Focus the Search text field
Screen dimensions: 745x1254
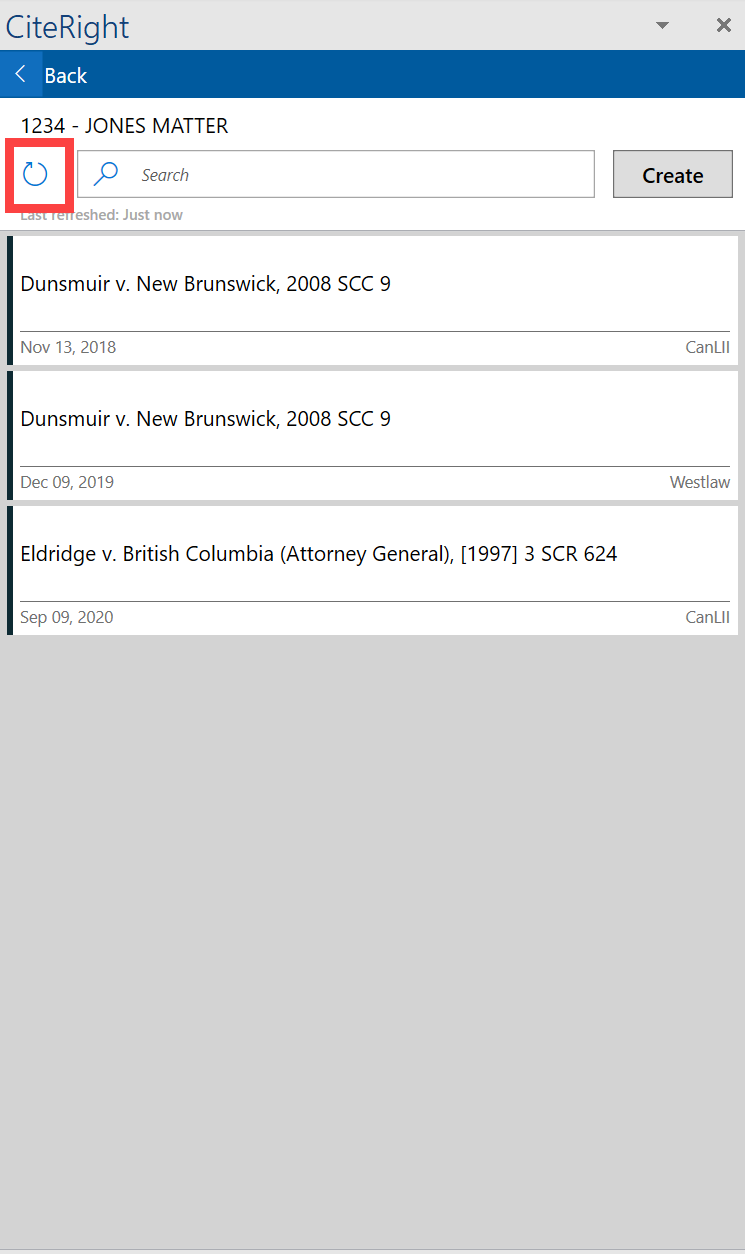[x=336, y=175]
